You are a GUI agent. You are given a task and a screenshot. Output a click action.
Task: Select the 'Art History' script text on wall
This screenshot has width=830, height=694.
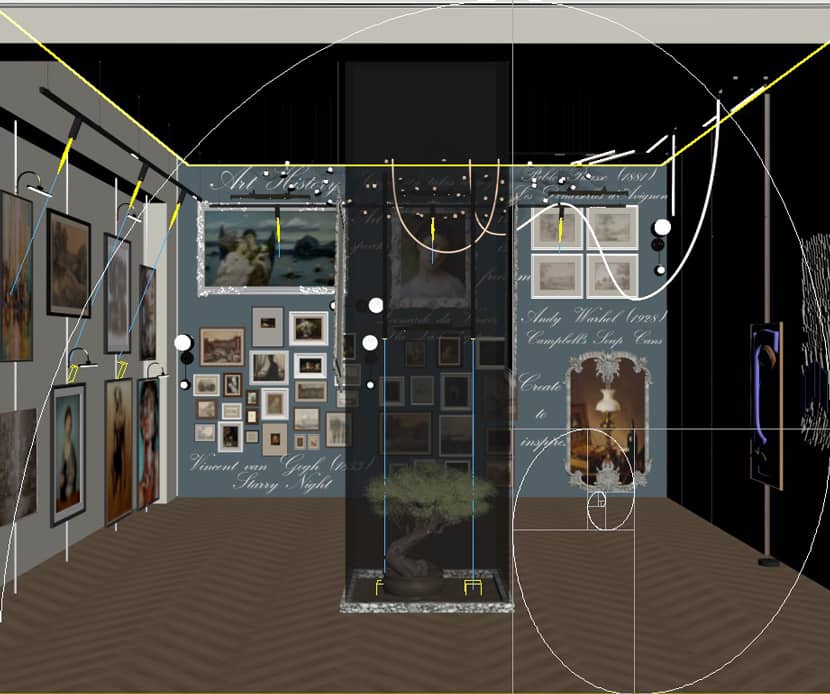click(x=273, y=182)
